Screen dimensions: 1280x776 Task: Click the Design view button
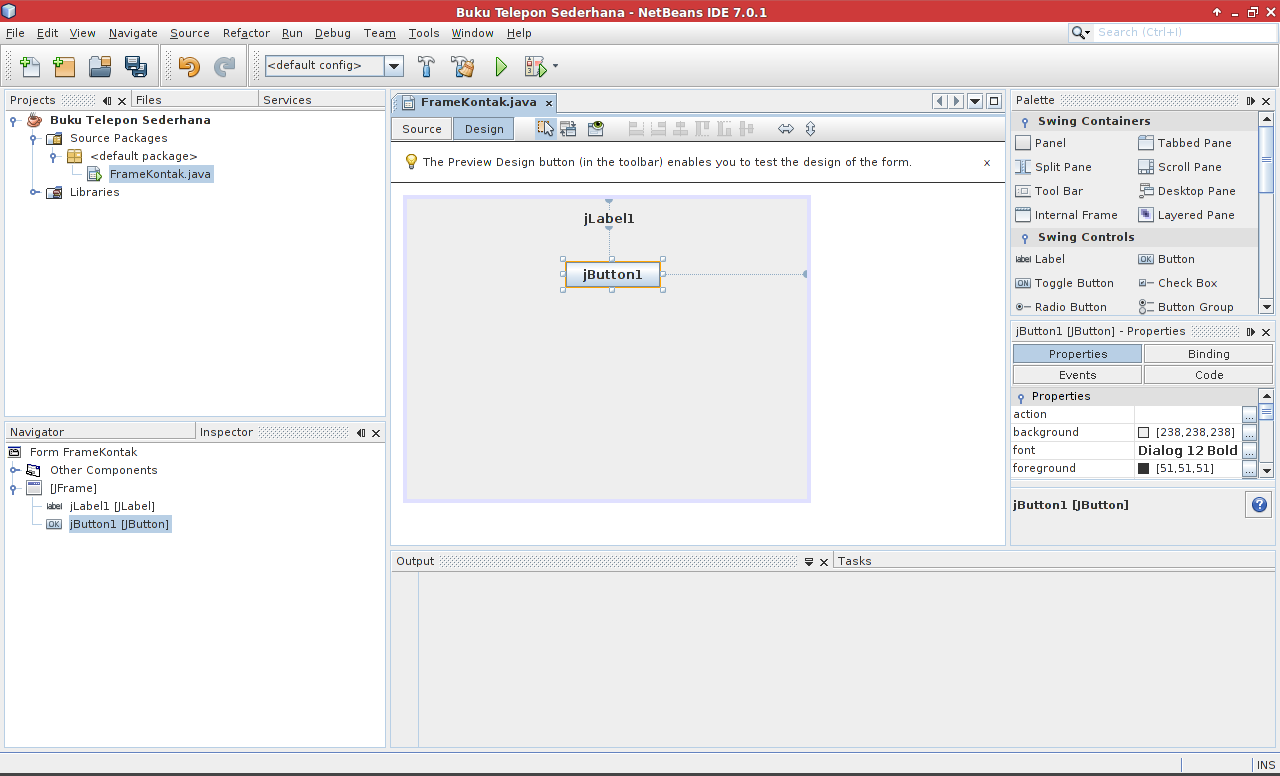pyautogui.click(x=484, y=129)
